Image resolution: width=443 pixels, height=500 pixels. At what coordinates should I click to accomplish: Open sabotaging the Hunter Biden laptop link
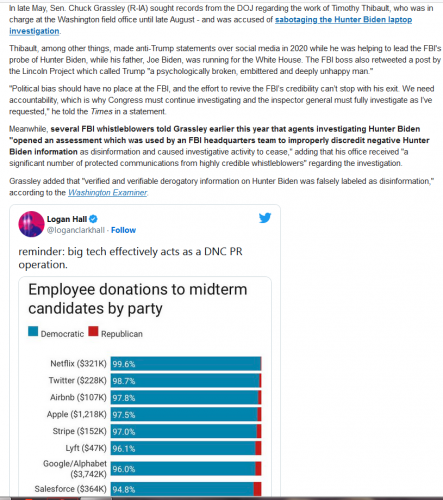click(211, 25)
